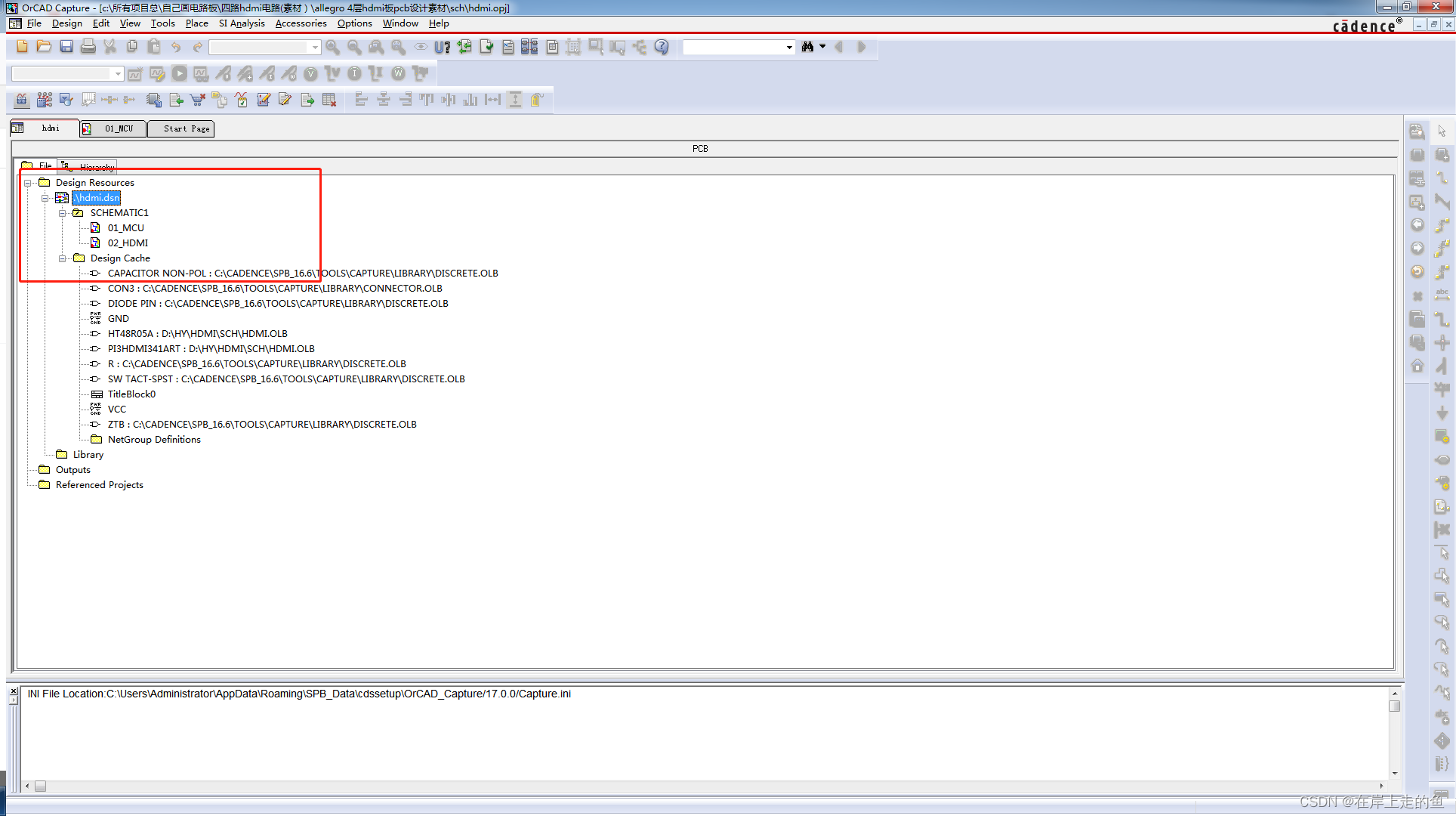Open the Print icon in toolbar
This screenshot has height=816, width=1456.
click(88, 47)
